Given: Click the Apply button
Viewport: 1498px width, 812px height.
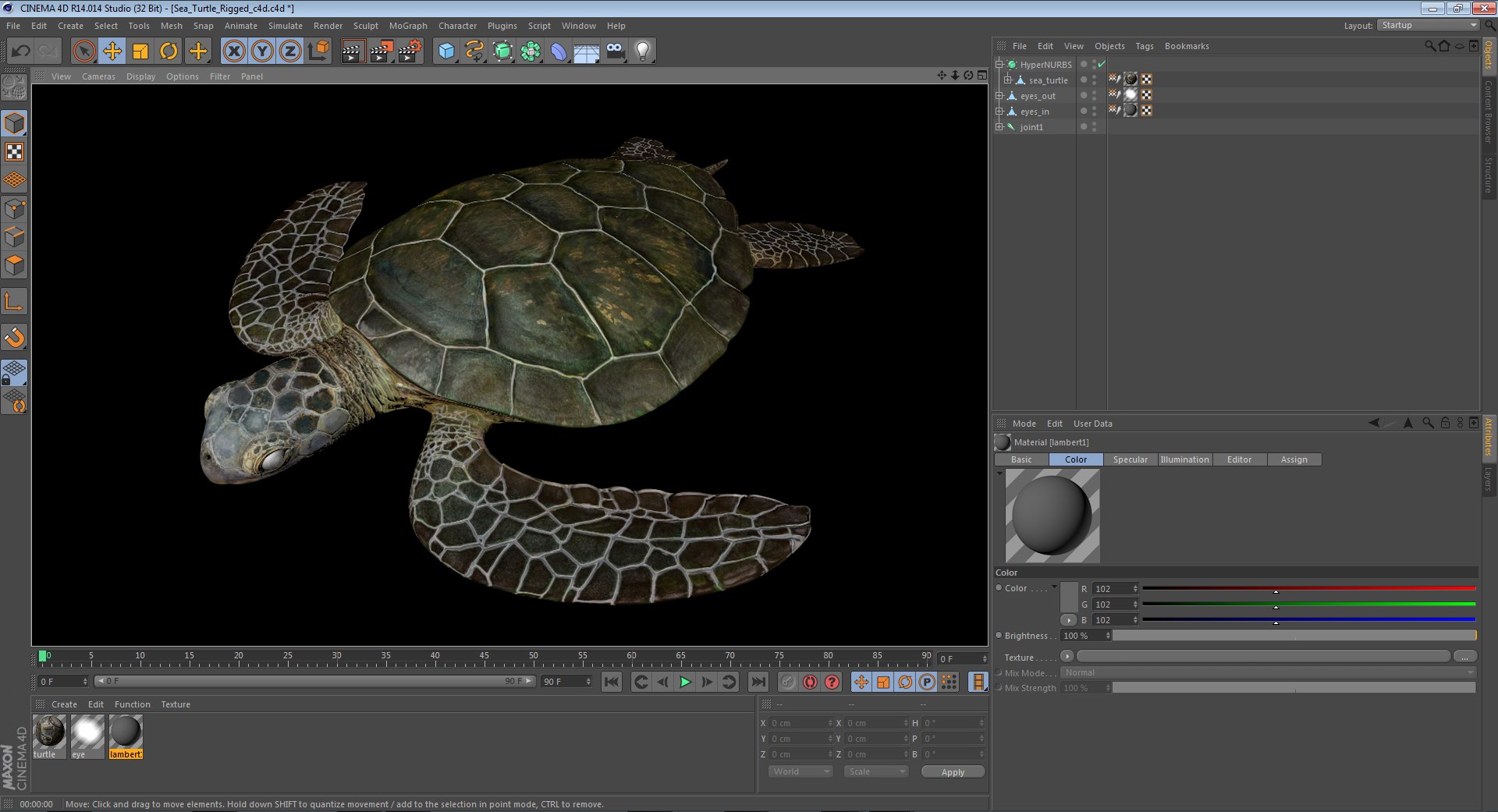Looking at the screenshot, I should (953, 771).
